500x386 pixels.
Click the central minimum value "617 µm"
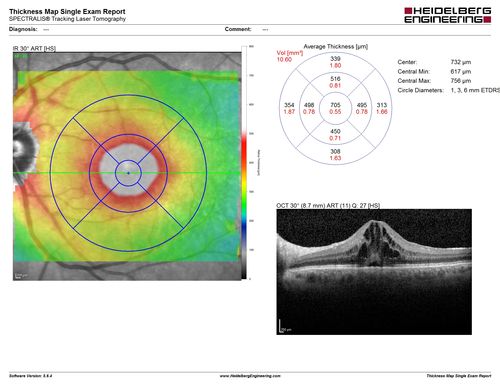(461, 71)
